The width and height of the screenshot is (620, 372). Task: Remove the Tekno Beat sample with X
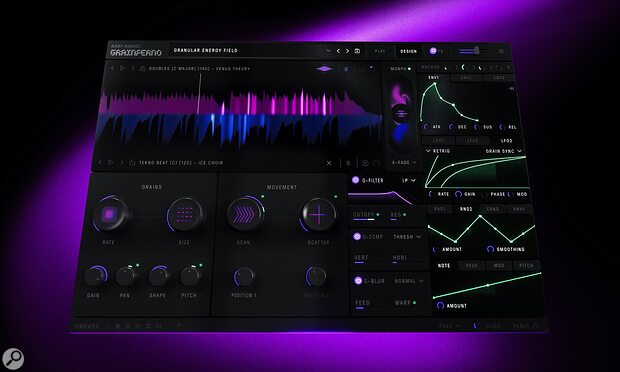pos(329,163)
